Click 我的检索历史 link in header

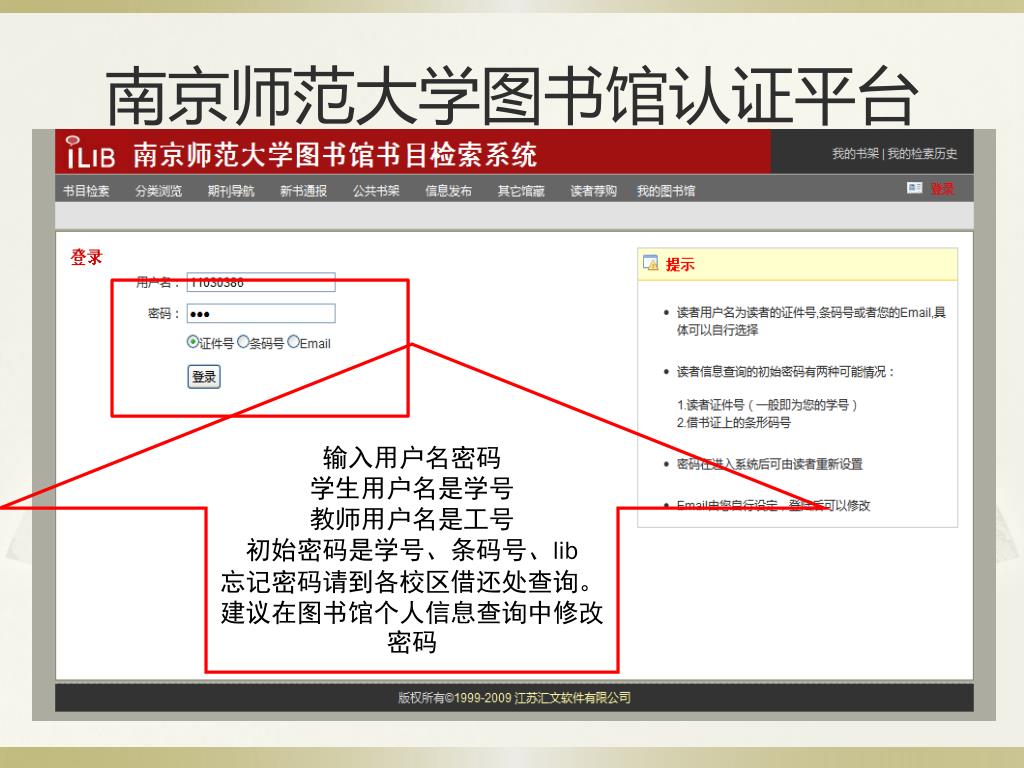pyautogui.click(x=921, y=153)
